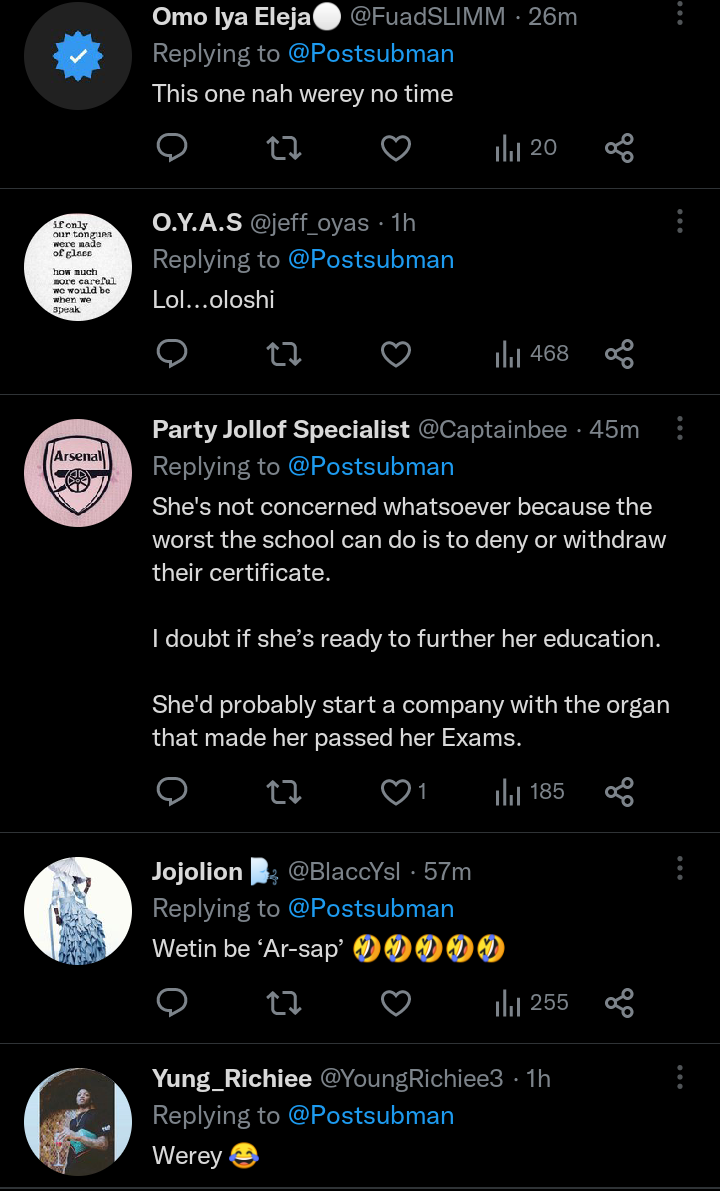The image size is (720, 1191).
Task: Retweet O.Y.A.S's 'Lol...oloshi' reply
Action: tap(285, 354)
